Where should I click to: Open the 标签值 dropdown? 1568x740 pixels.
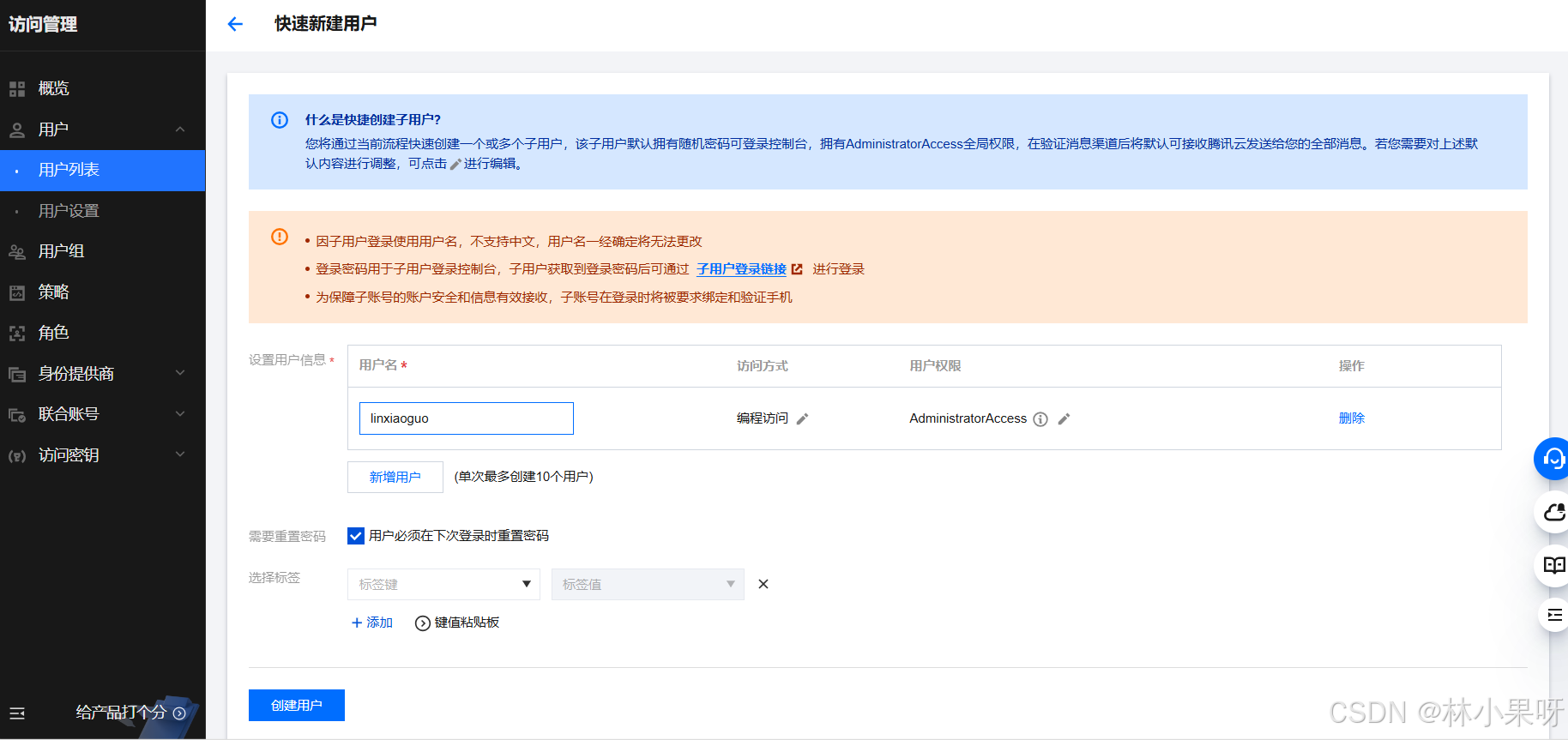tap(648, 584)
